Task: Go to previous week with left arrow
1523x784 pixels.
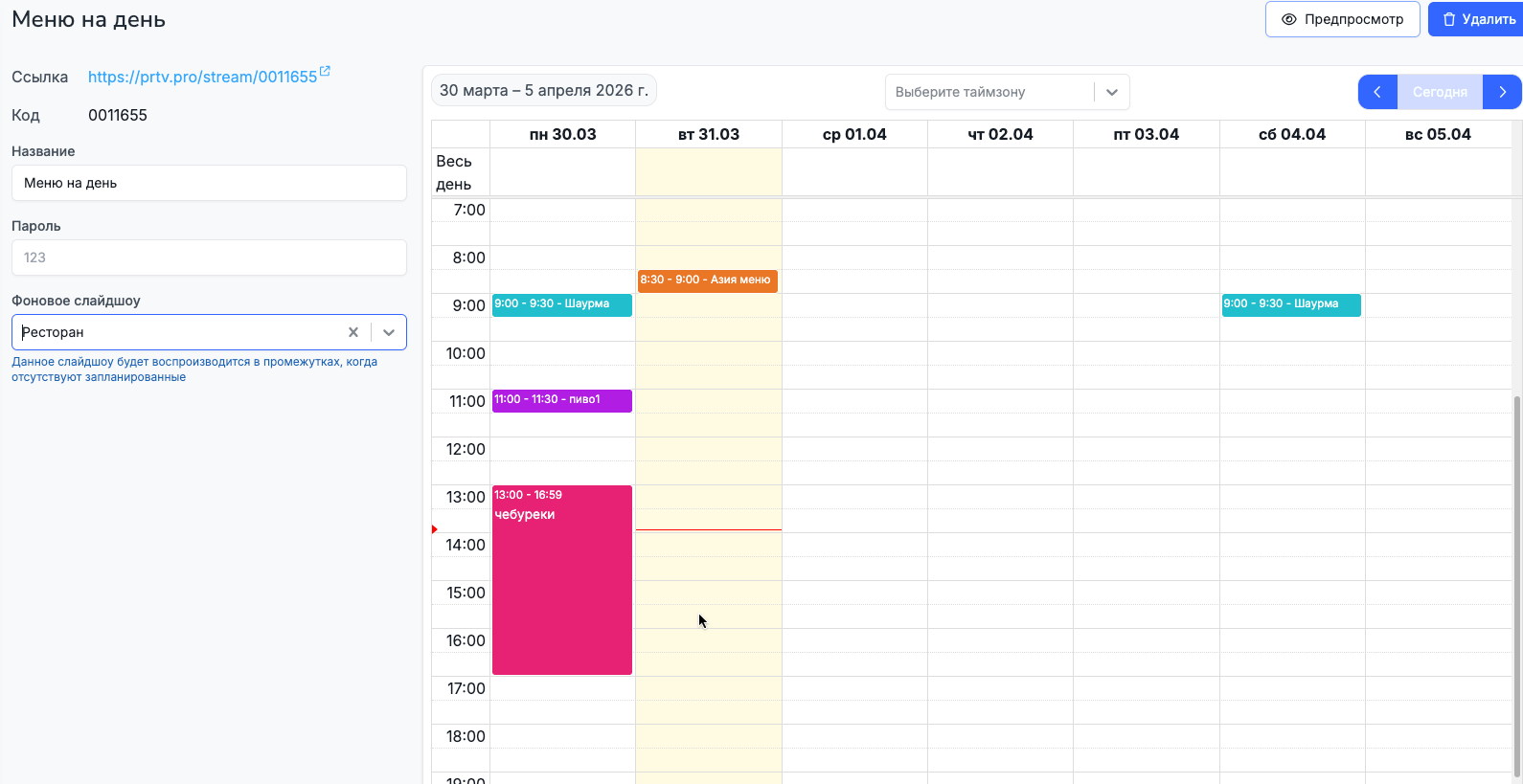Action: point(1377,92)
